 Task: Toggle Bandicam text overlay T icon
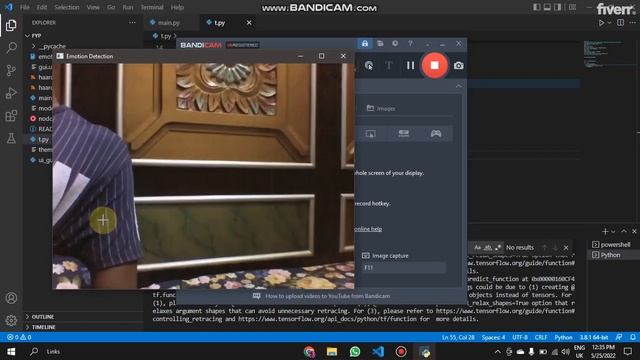click(389, 65)
